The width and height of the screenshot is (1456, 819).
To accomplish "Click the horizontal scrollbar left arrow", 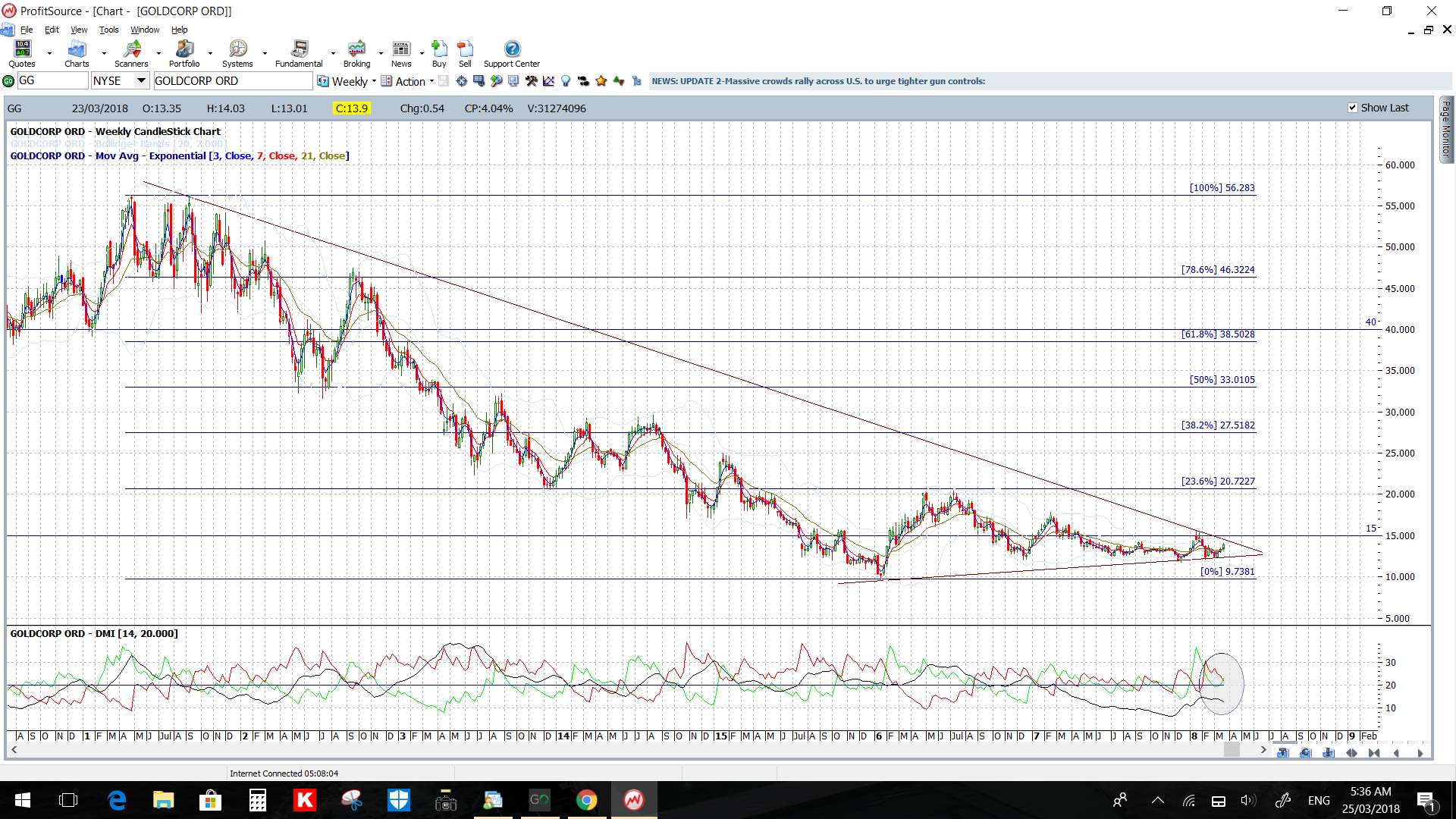I will (x=14, y=750).
